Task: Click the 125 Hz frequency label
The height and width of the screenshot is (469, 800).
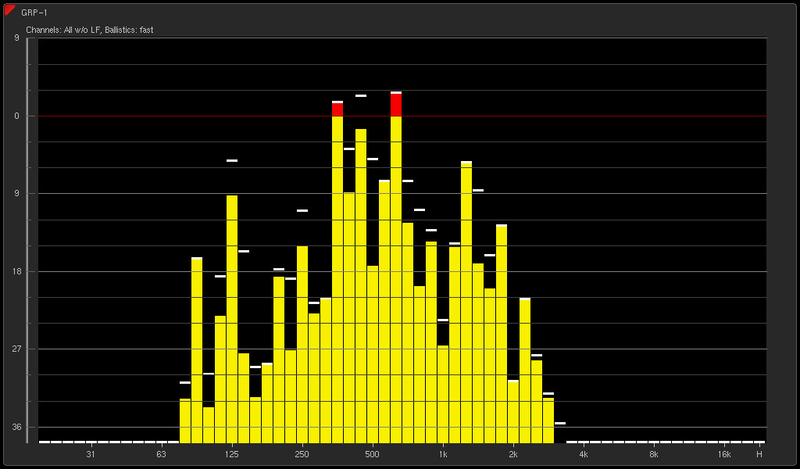Action: 232,454
